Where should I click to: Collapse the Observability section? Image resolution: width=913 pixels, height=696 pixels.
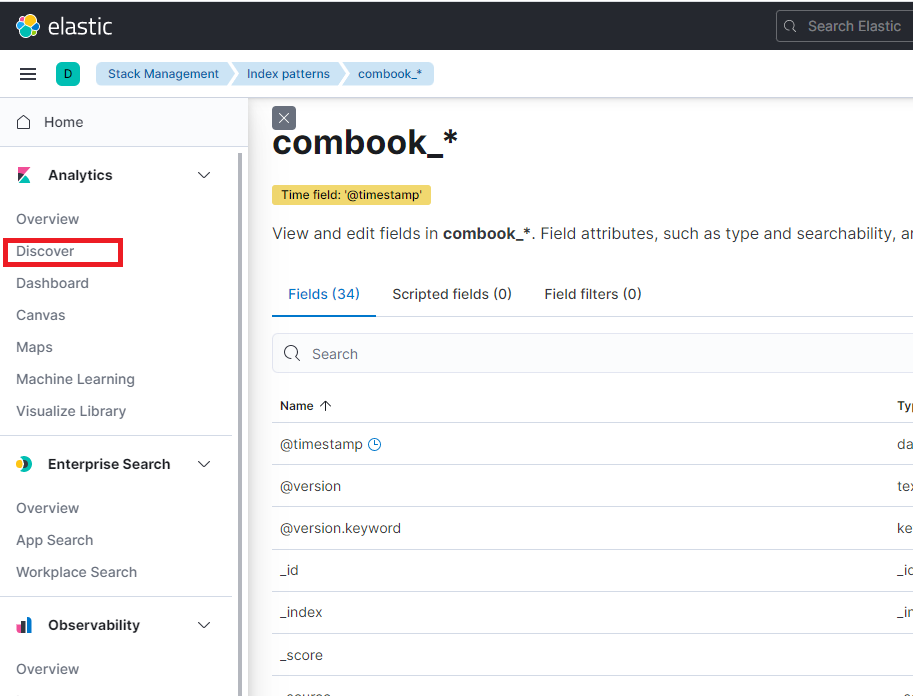pos(204,625)
